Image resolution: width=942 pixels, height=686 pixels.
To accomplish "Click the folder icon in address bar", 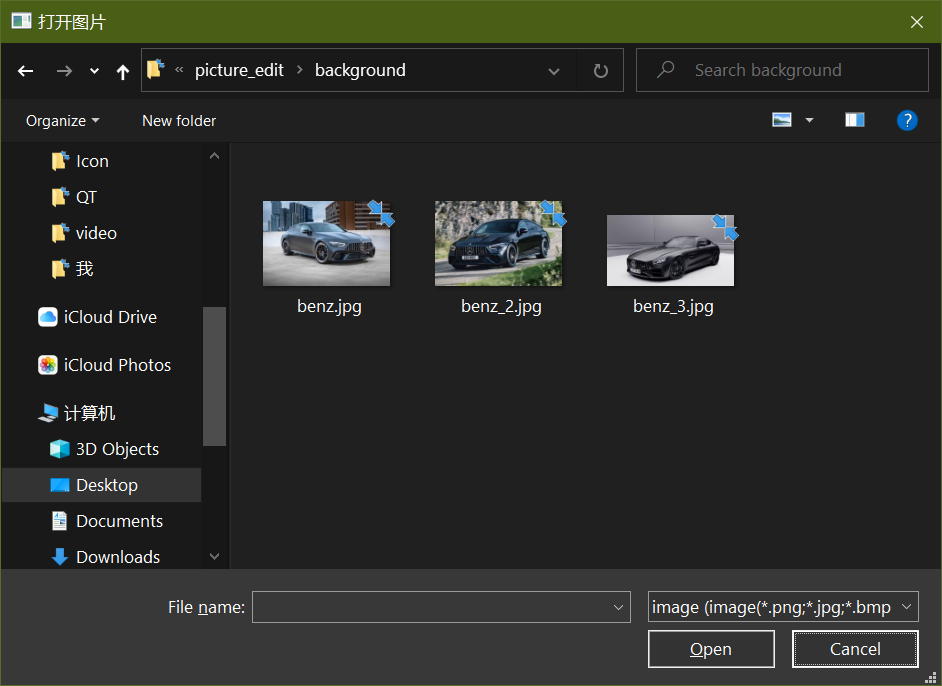I will tap(156, 69).
